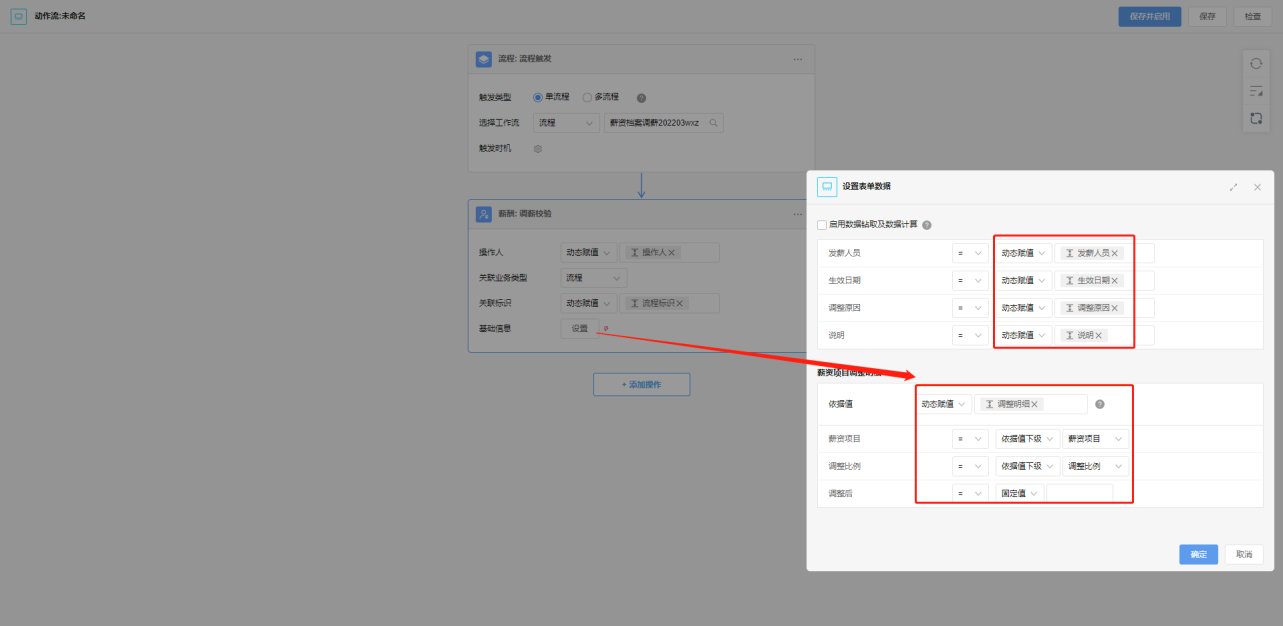
Task: Click the empty 调整后 fixed value input
Action: coord(1079,493)
